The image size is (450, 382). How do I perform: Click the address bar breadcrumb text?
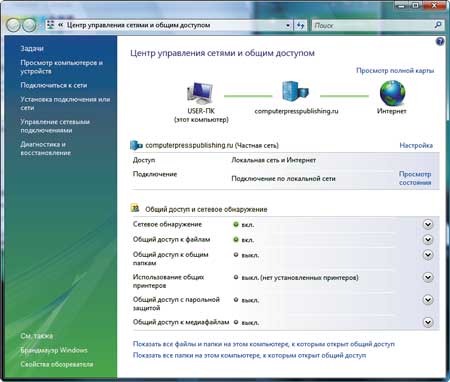pos(138,25)
